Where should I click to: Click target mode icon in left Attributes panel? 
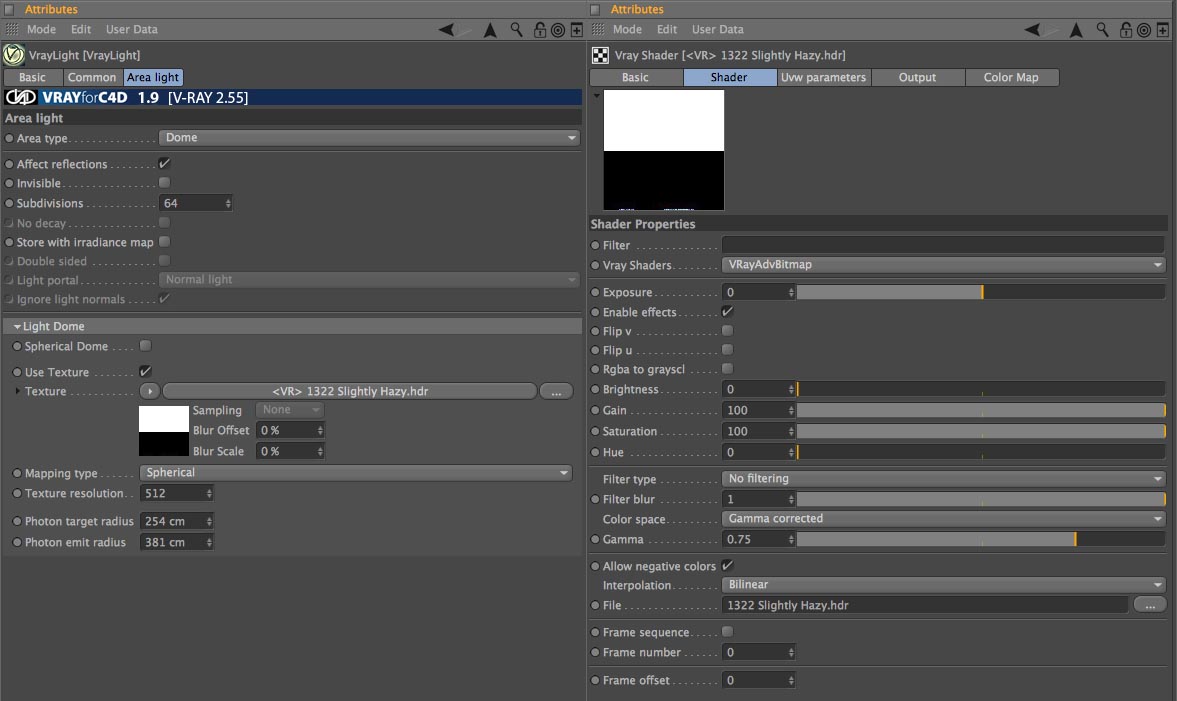(x=558, y=30)
